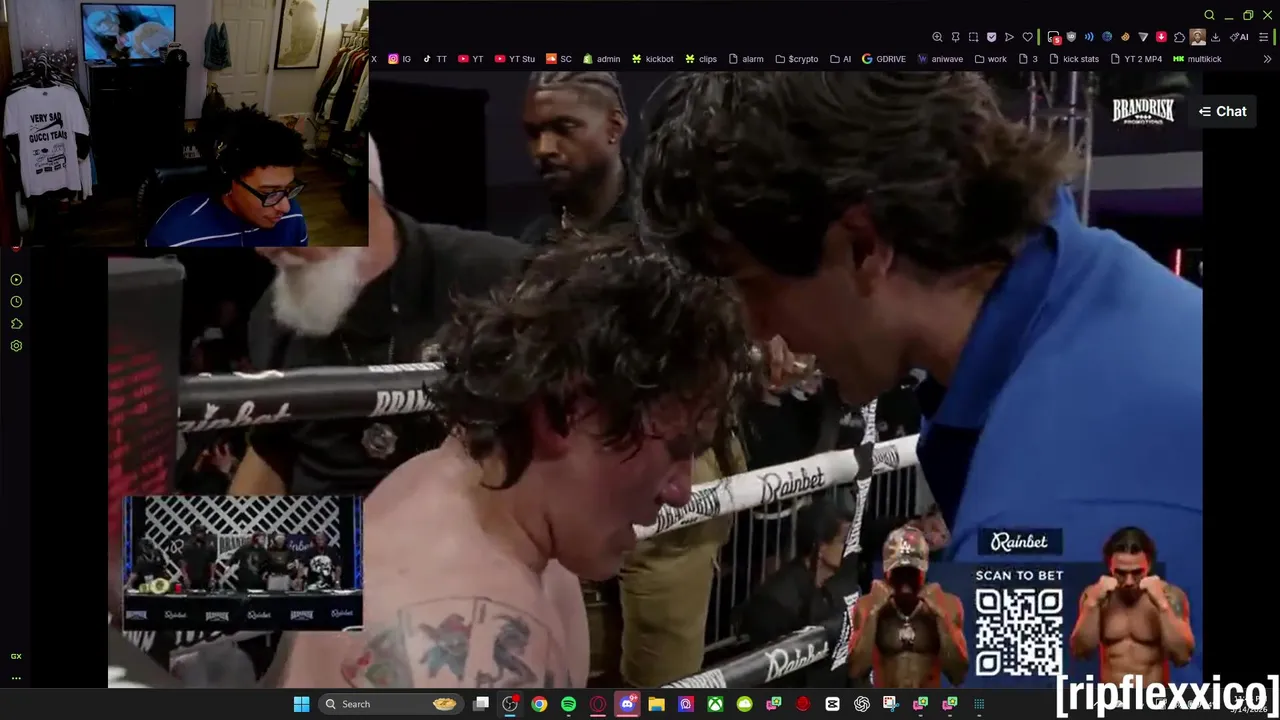The width and height of the screenshot is (1280, 720).
Task: Click the GX Control sidebar icon
Action: pyautogui.click(x=16, y=280)
